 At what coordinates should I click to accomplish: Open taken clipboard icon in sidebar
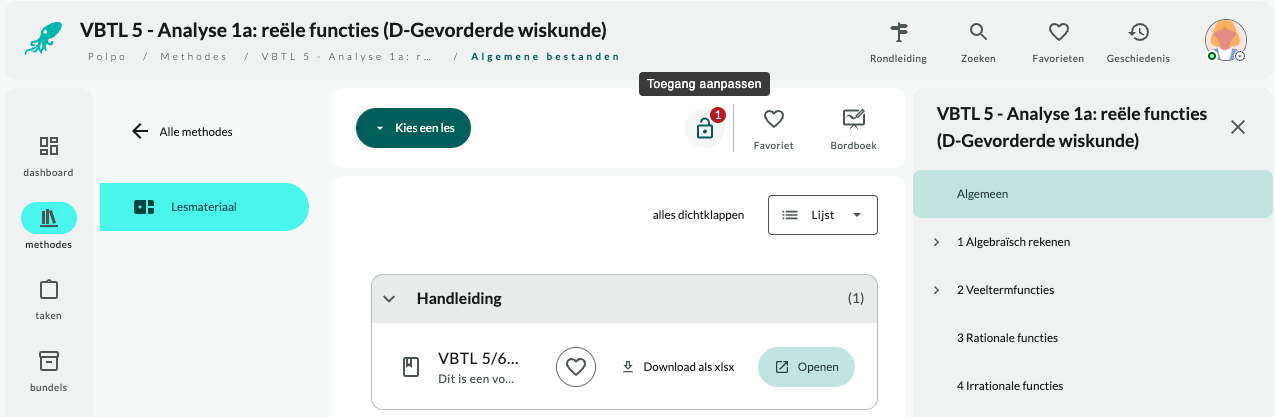48,290
